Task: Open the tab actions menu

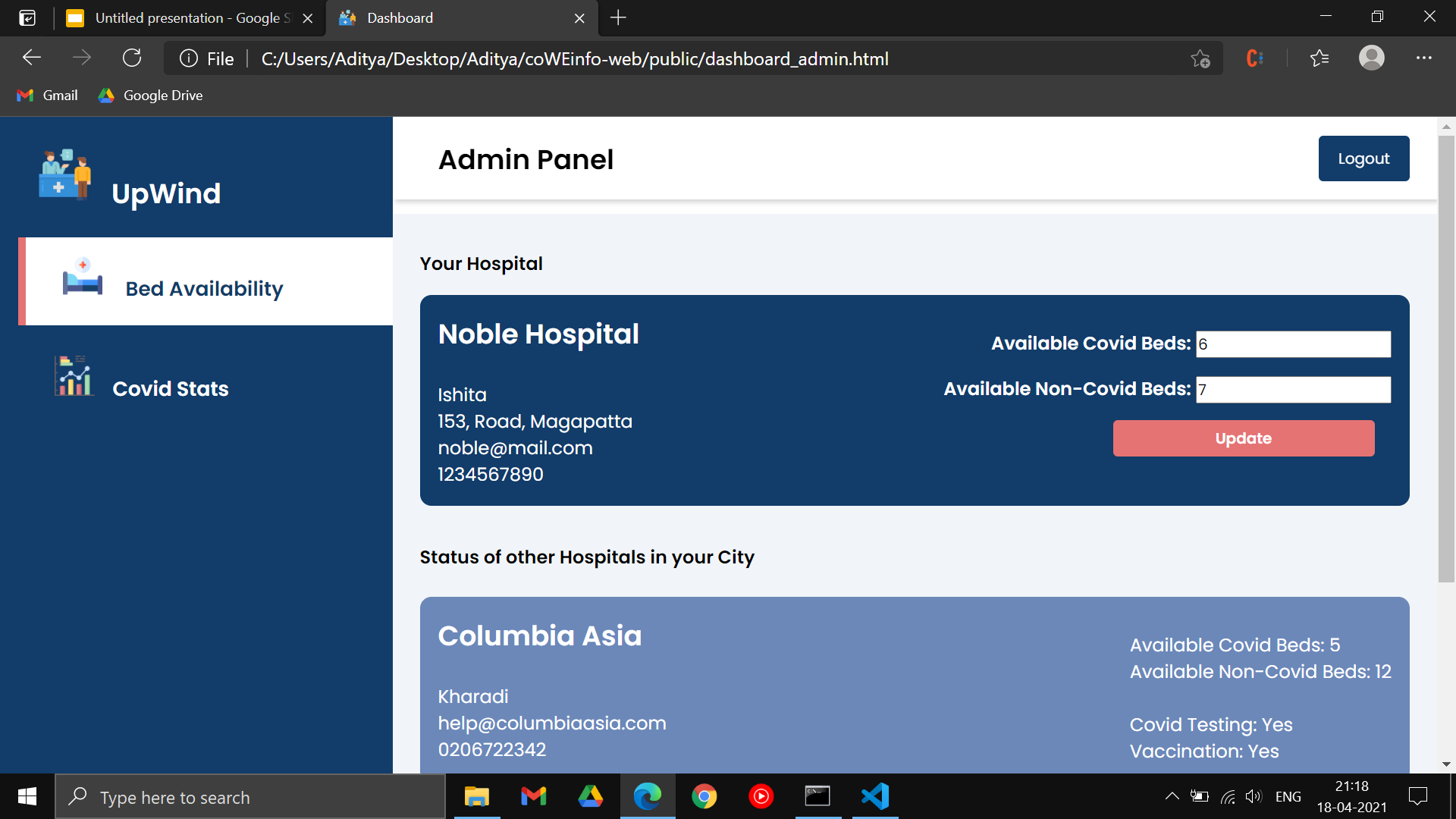Action: (x=27, y=17)
